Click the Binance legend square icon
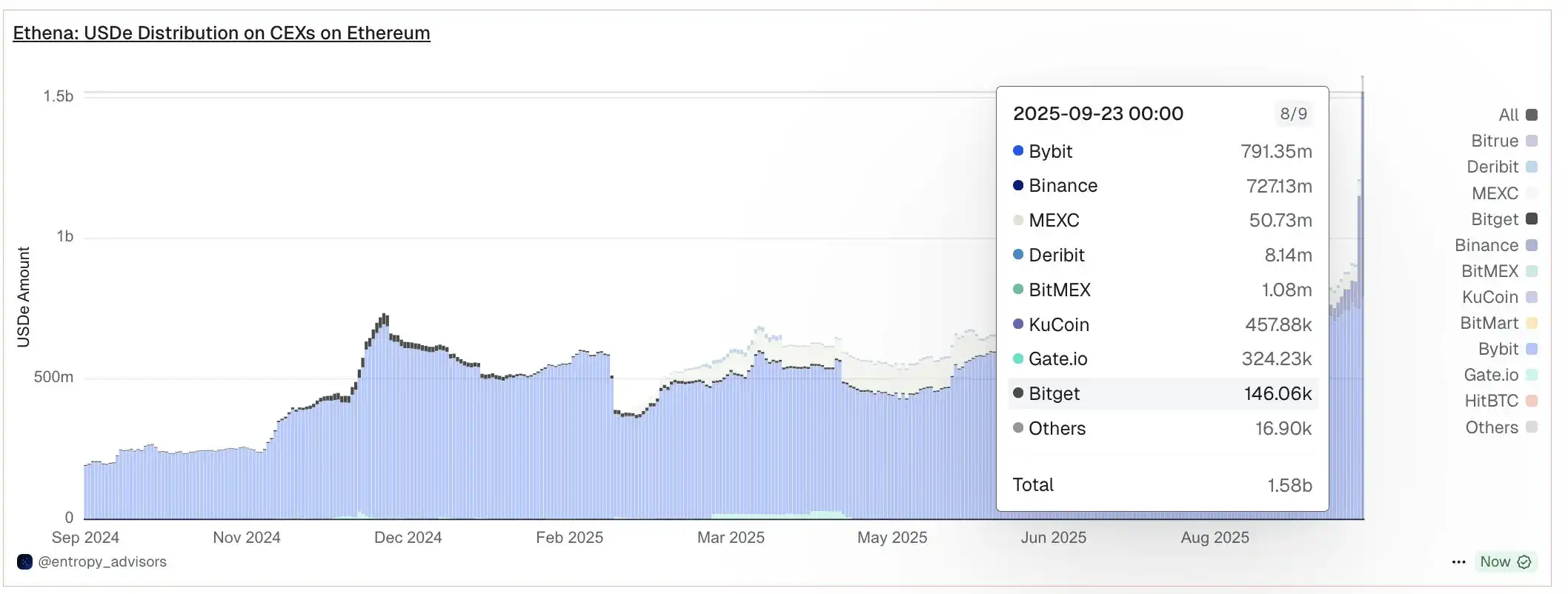The image size is (1568, 594). (x=1532, y=245)
